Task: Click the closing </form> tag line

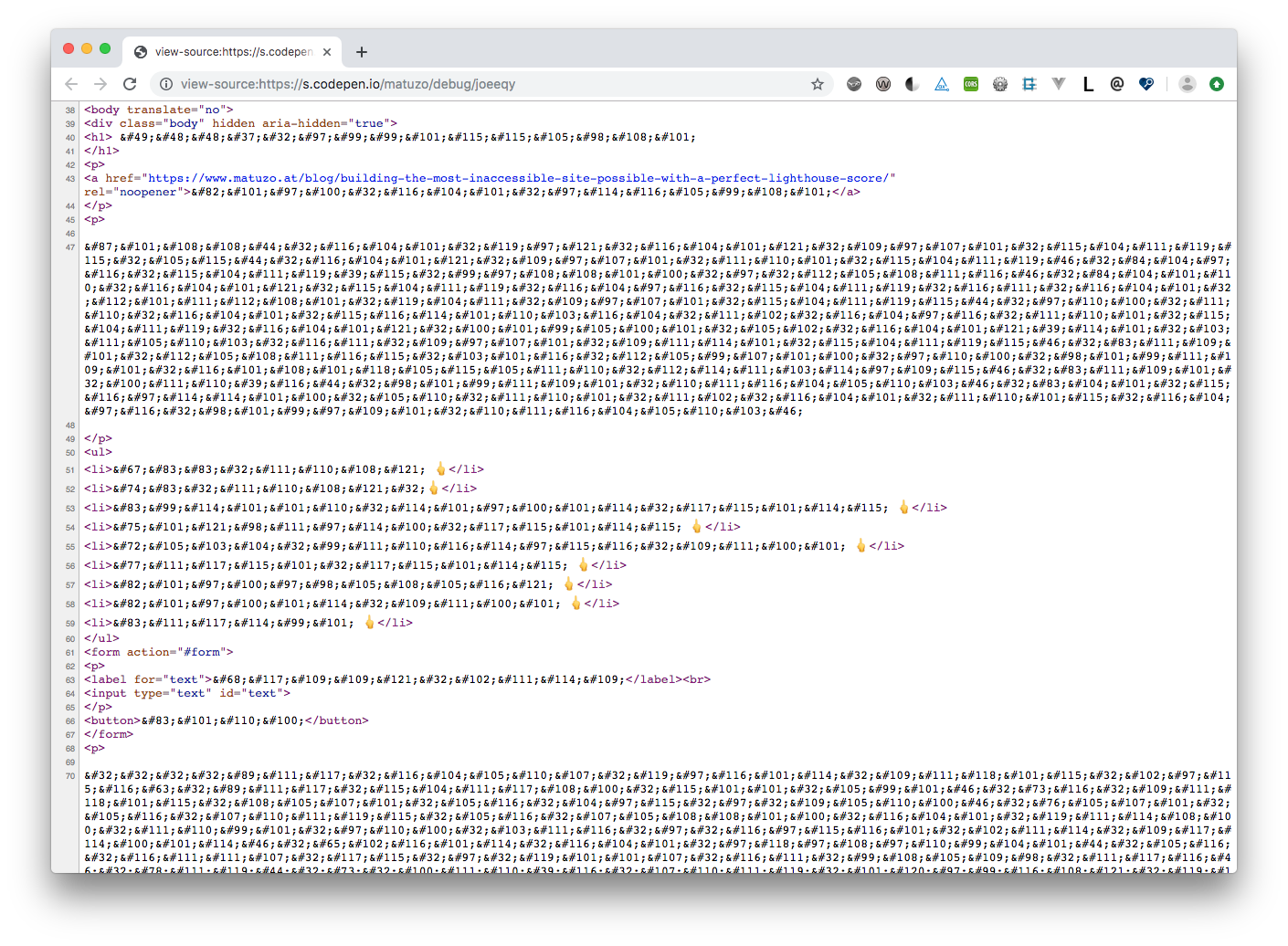Action: click(x=109, y=734)
